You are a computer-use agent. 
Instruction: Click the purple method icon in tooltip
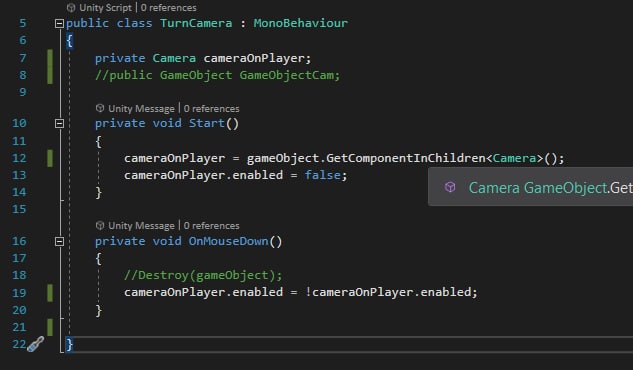(450, 187)
